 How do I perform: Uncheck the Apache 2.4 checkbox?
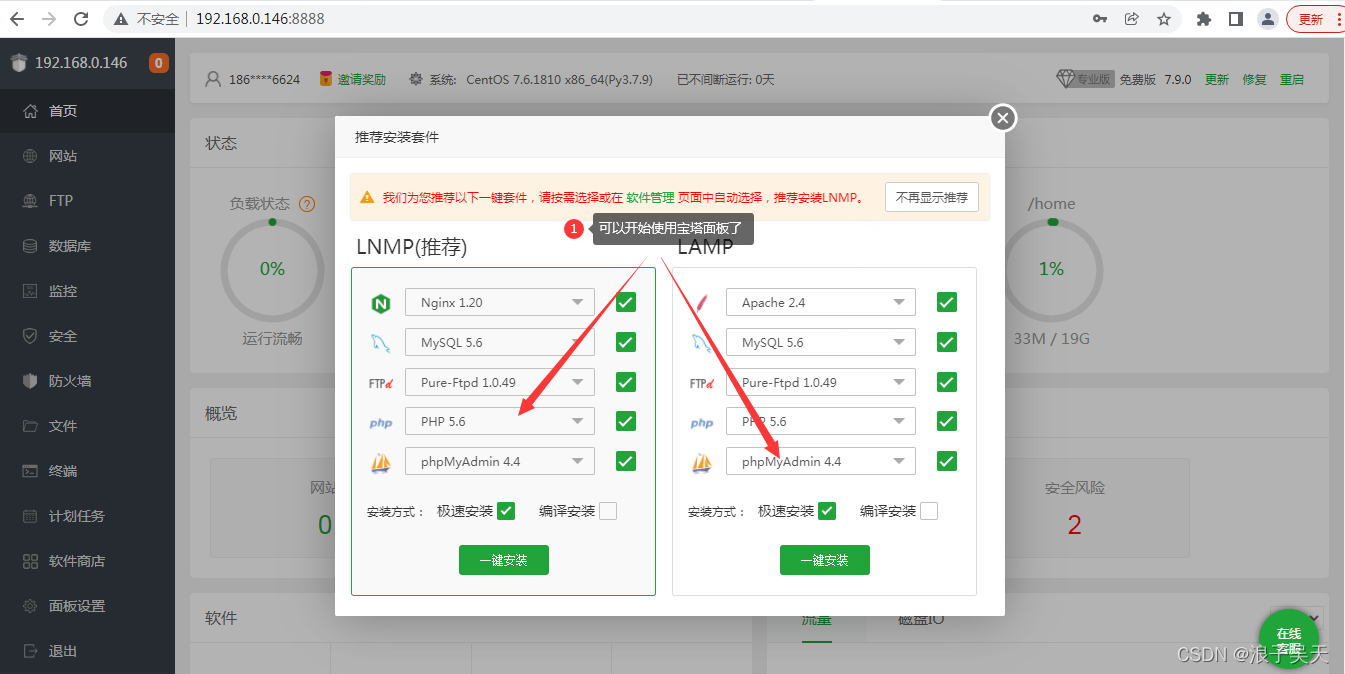click(947, 302)
